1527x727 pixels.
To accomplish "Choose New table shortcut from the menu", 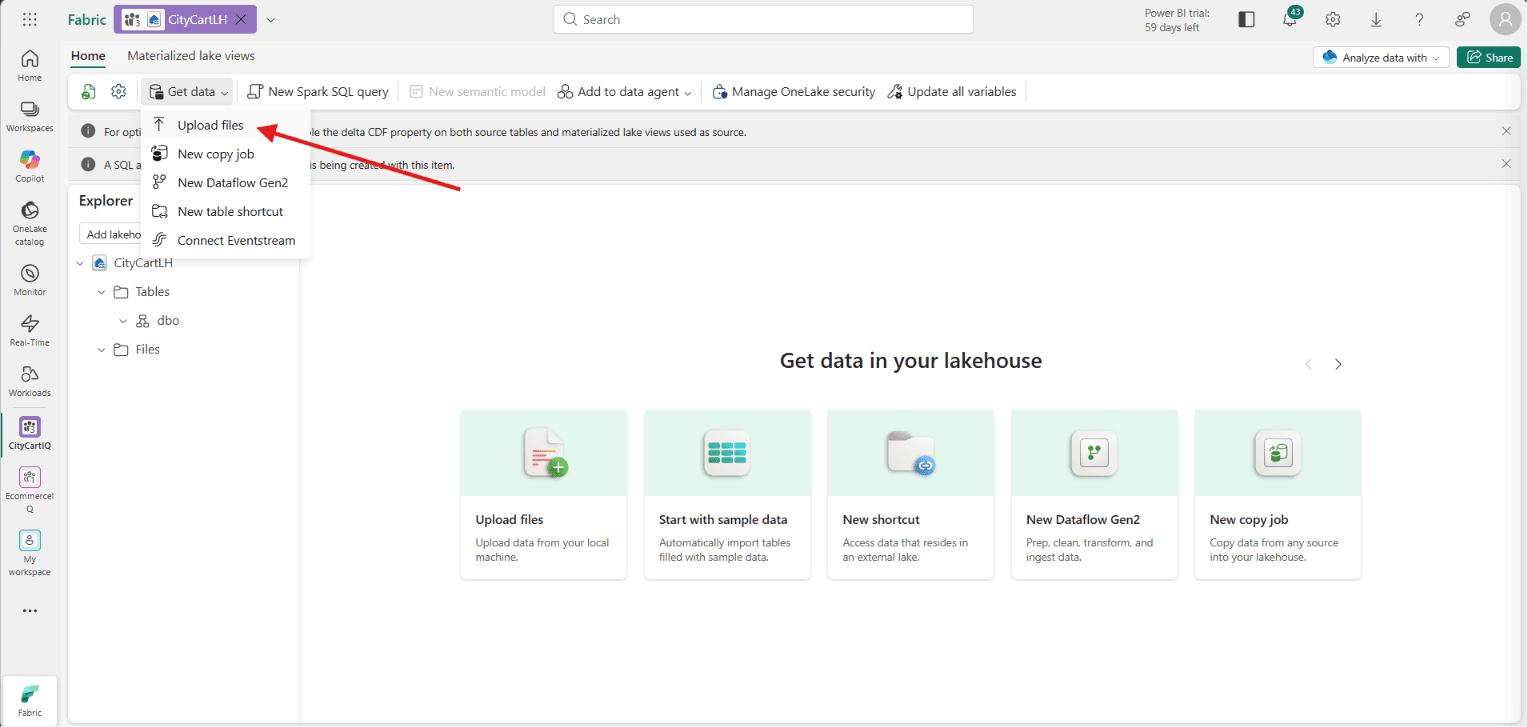I will click(225, 212).
